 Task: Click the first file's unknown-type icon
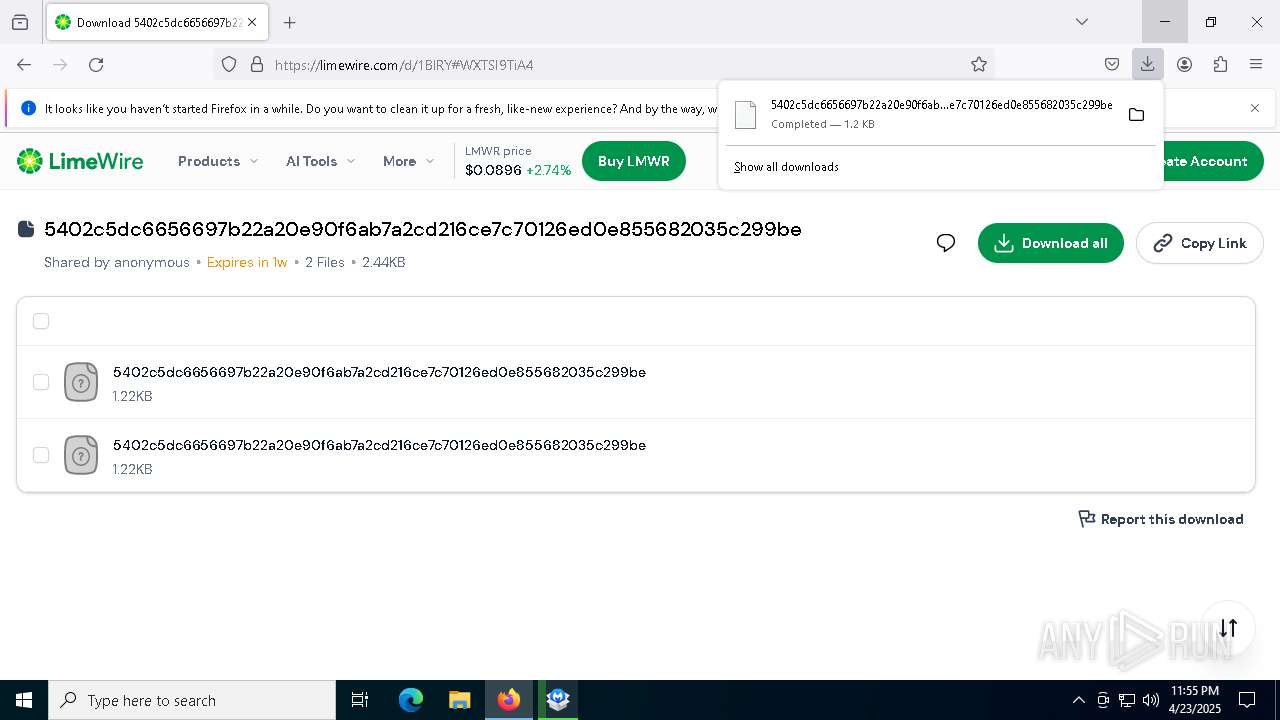coord(81,382)
